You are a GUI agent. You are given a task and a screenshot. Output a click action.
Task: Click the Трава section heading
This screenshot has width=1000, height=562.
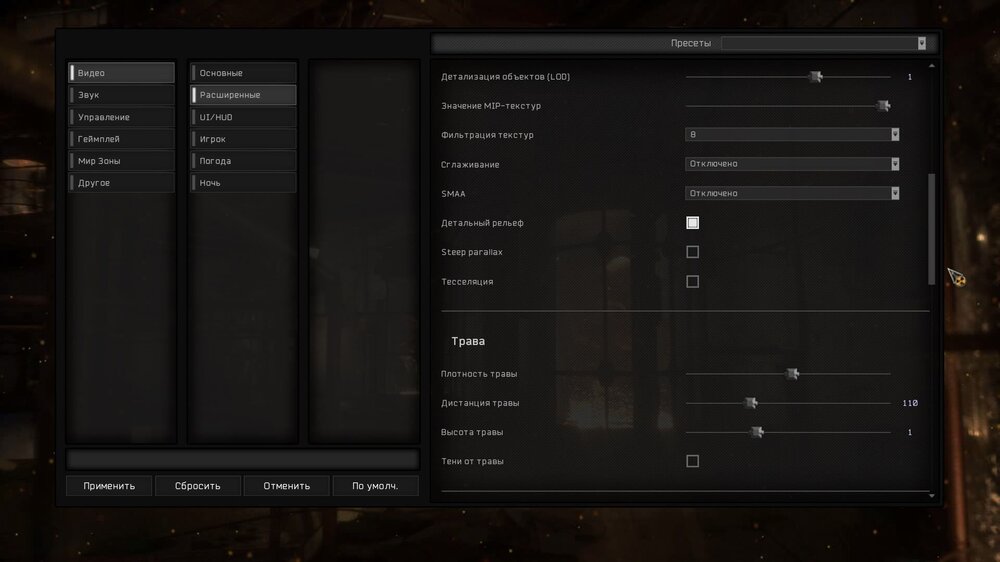(468, 341)
